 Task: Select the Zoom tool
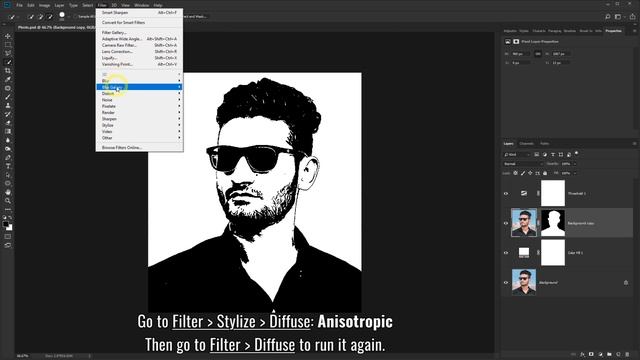8,200
